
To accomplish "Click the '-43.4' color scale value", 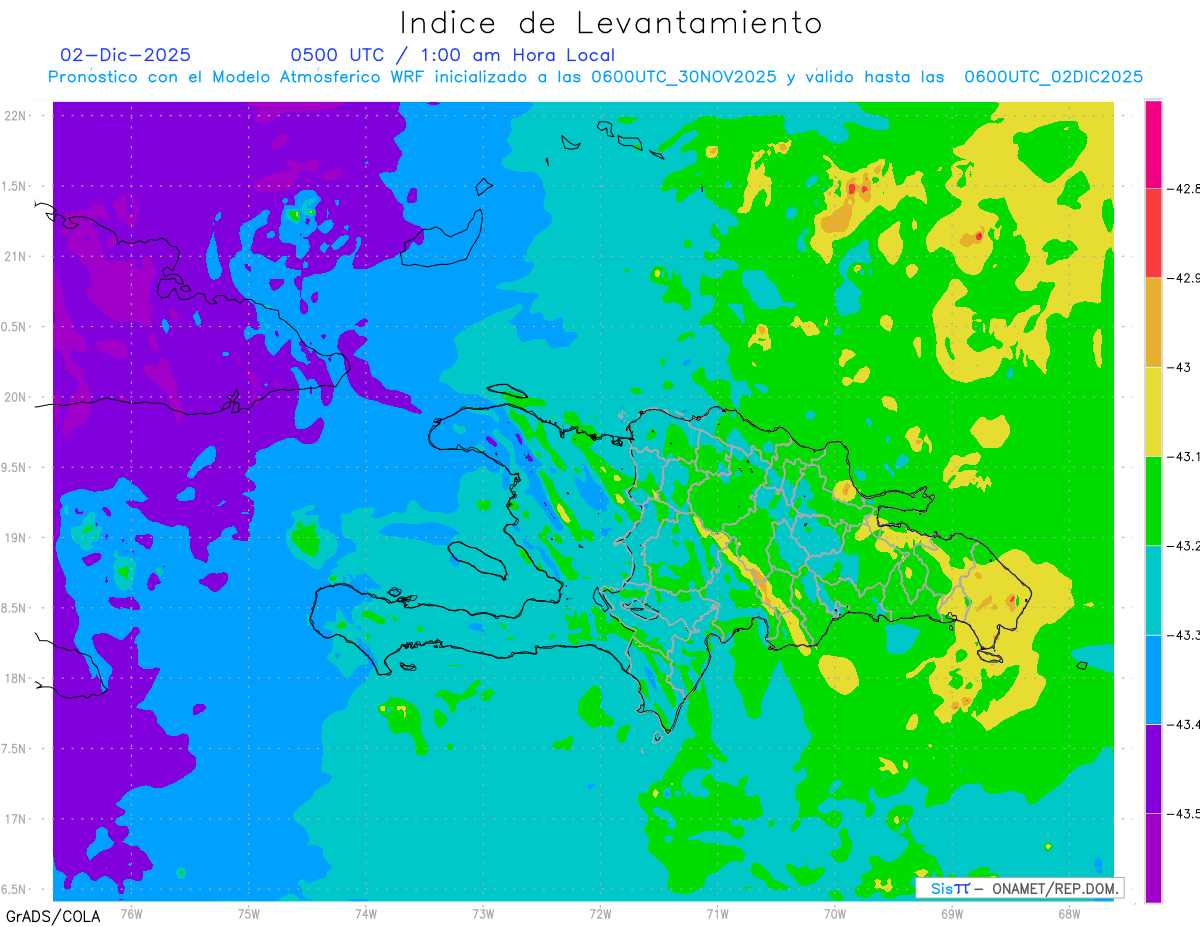I will (1182, 724).
